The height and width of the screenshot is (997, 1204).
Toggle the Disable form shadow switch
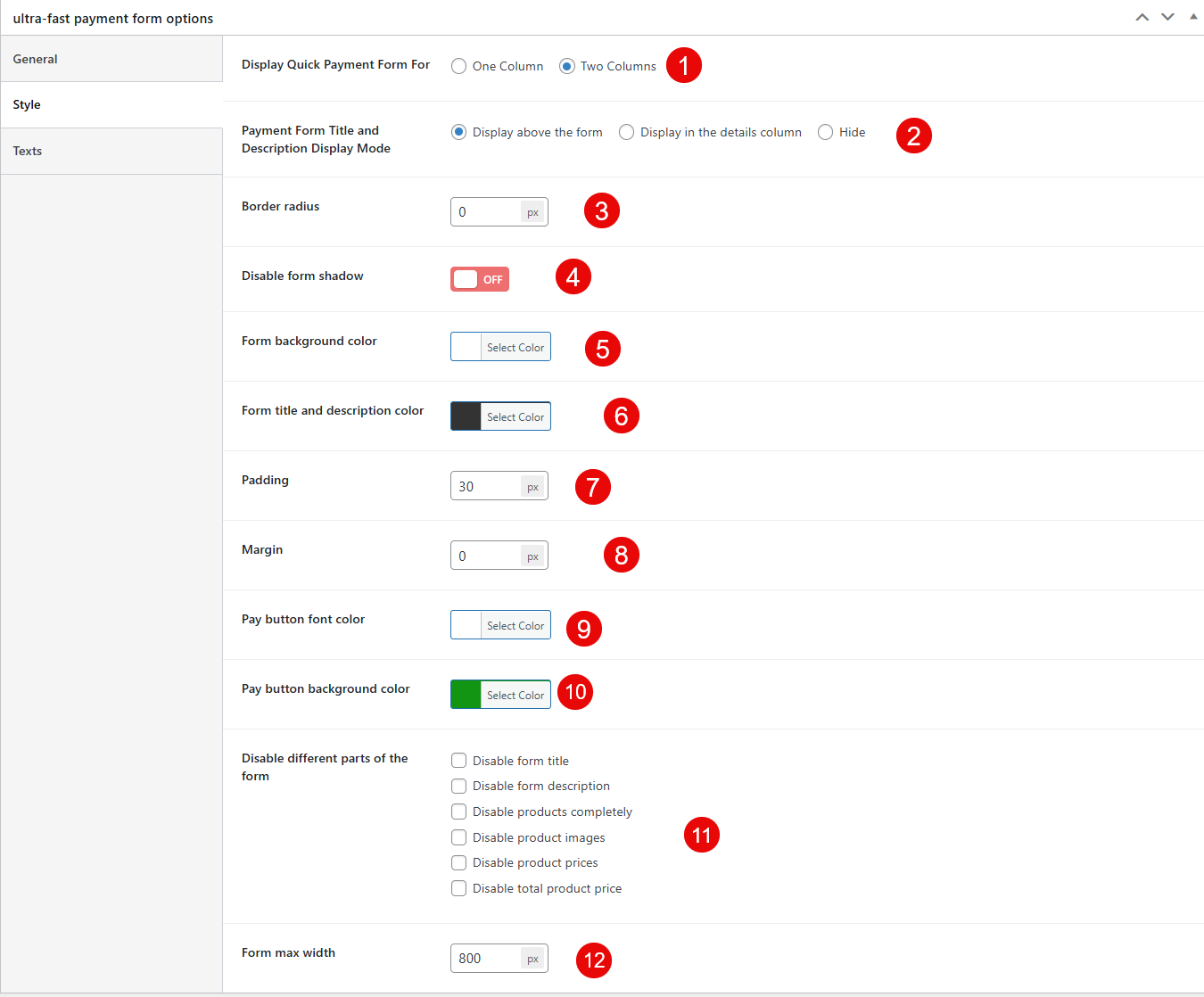tap(479, 279)
